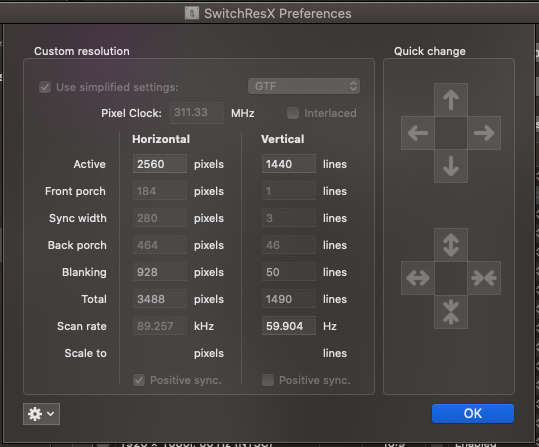Image resolution: width=539 pixels, height=447 pixels.
Task: Click horizontal Back porch field 464
Action: pyautogui.click(x=160, y=245)
